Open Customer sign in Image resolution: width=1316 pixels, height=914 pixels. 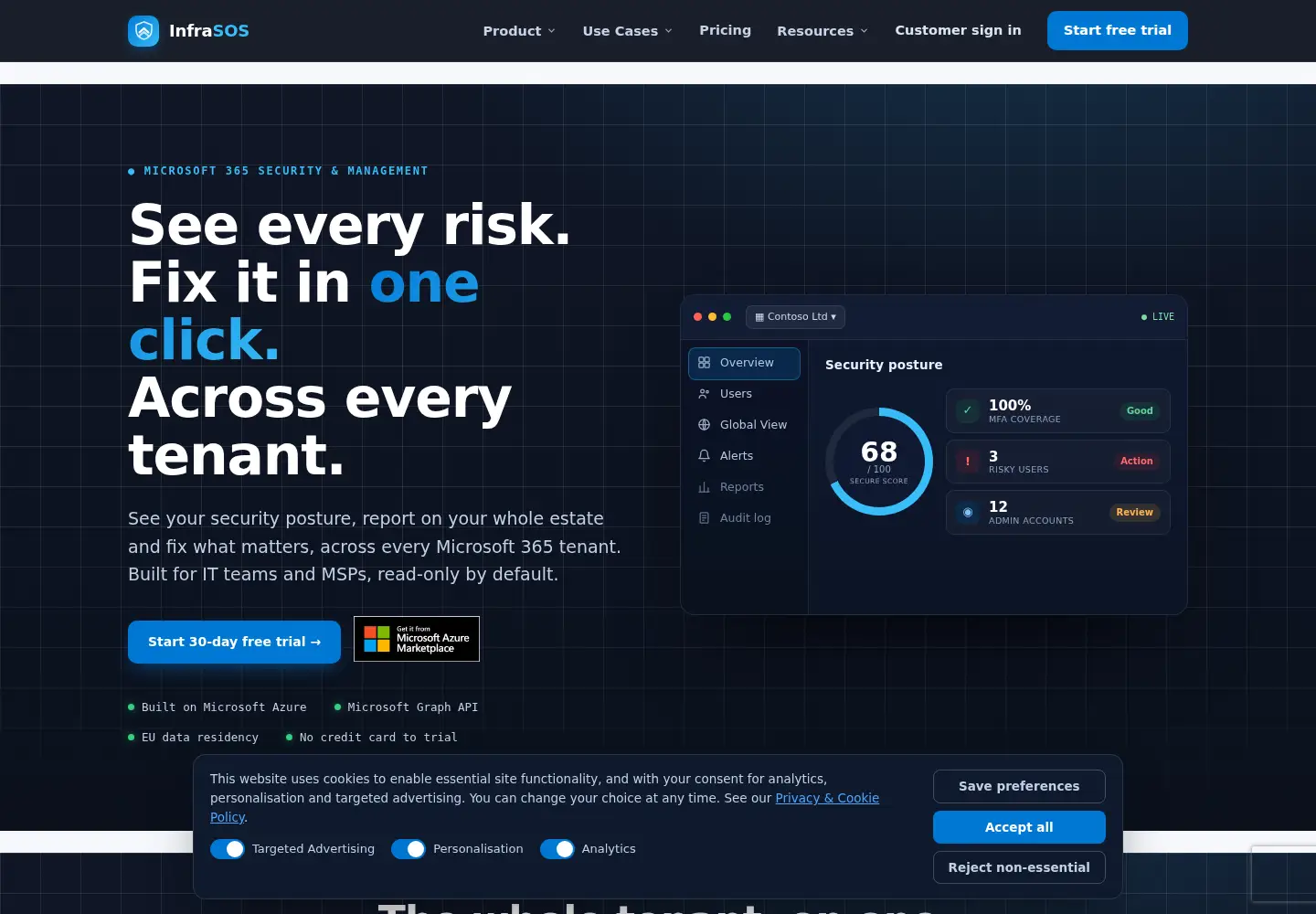[958, 30]
